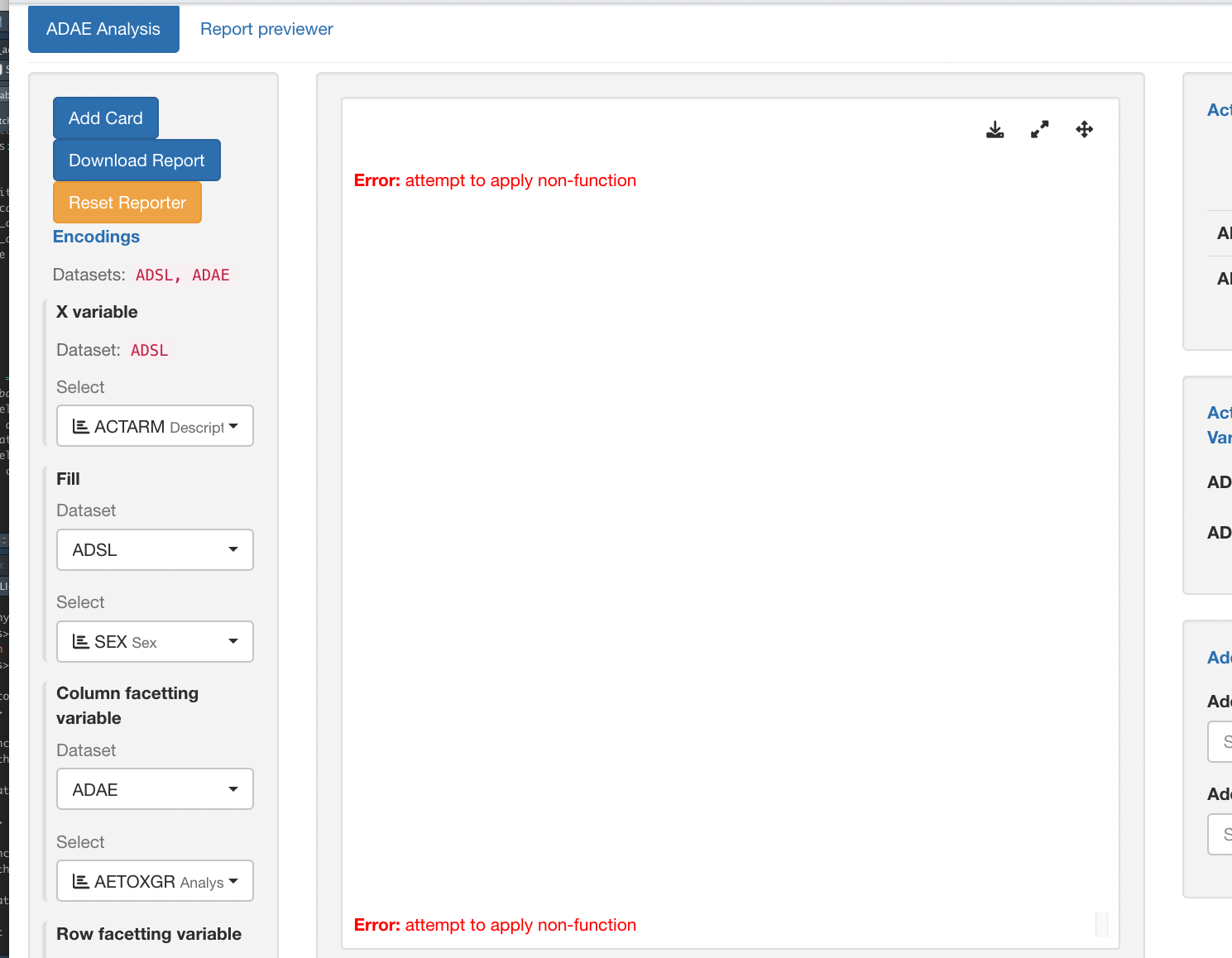Viewport: 1232px width, 958px height.
Task: Open the Fill dataset dropdown showing ADSL
Action: pyautogui.click(x=154, y=549)
